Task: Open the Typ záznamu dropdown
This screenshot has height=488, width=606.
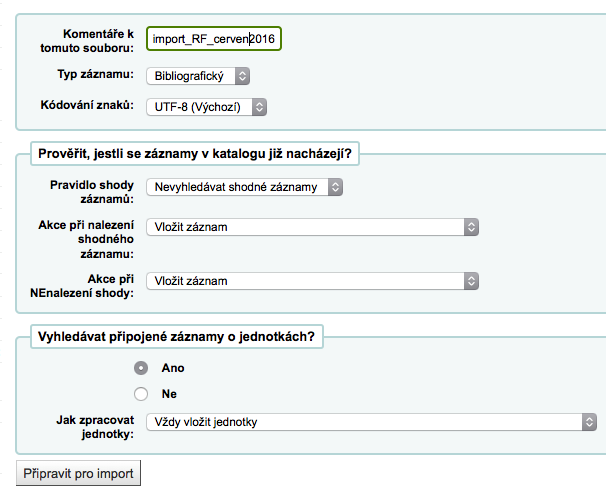Action: pyautogui.click(x=197, y=75)
